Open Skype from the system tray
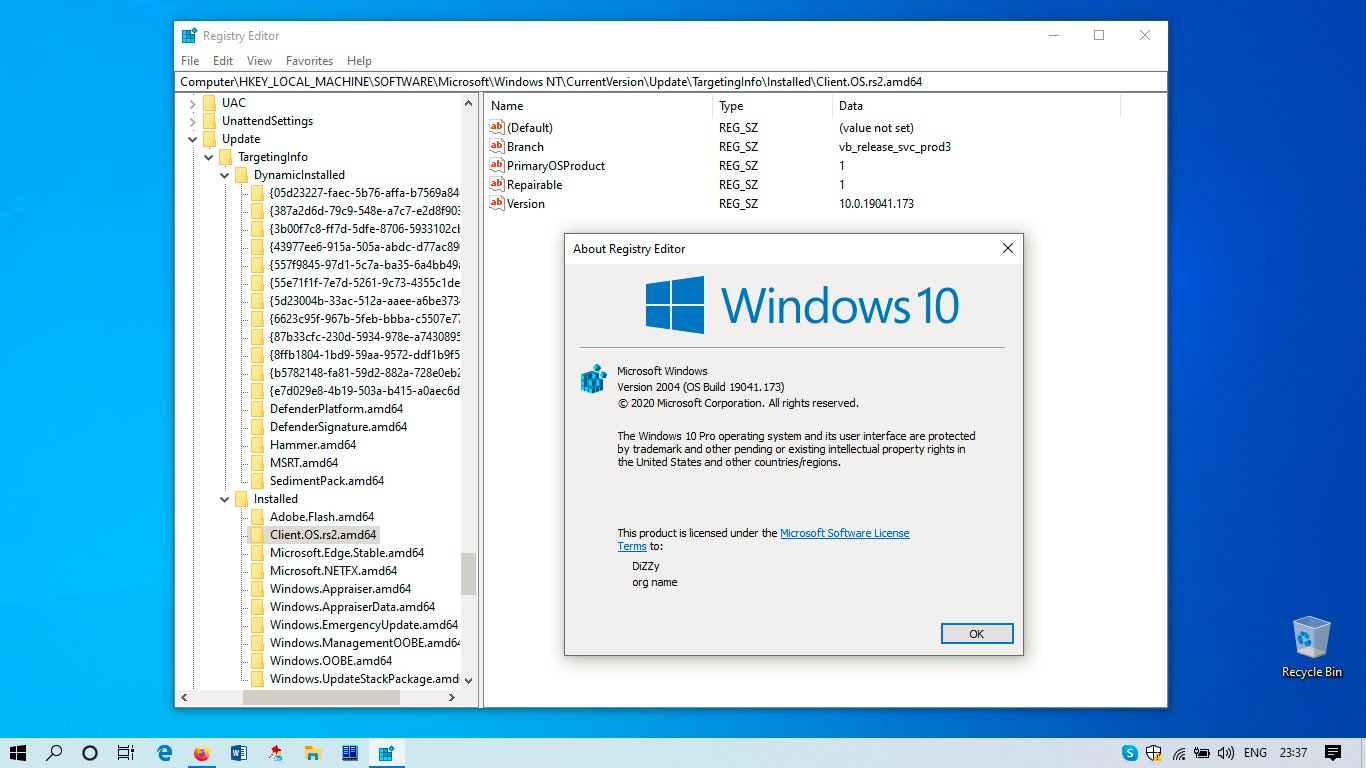 (1130, 753)
